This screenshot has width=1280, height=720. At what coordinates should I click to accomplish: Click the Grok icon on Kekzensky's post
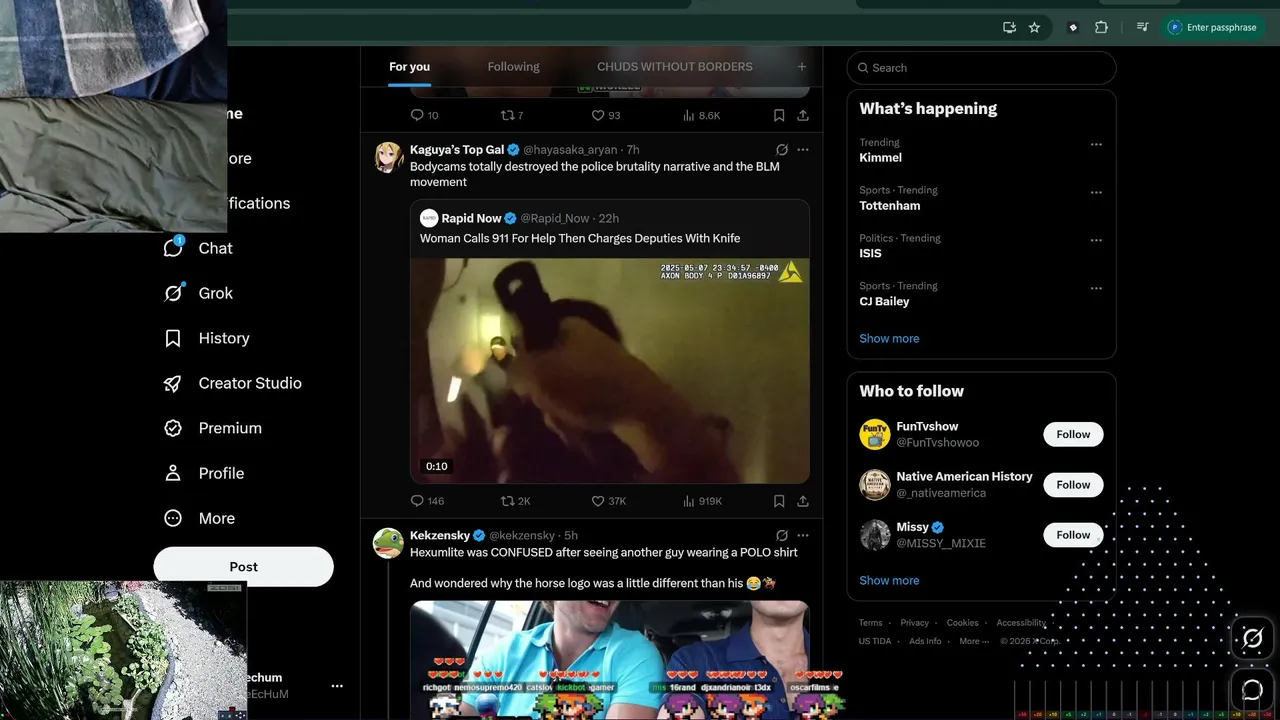[782, 536]
